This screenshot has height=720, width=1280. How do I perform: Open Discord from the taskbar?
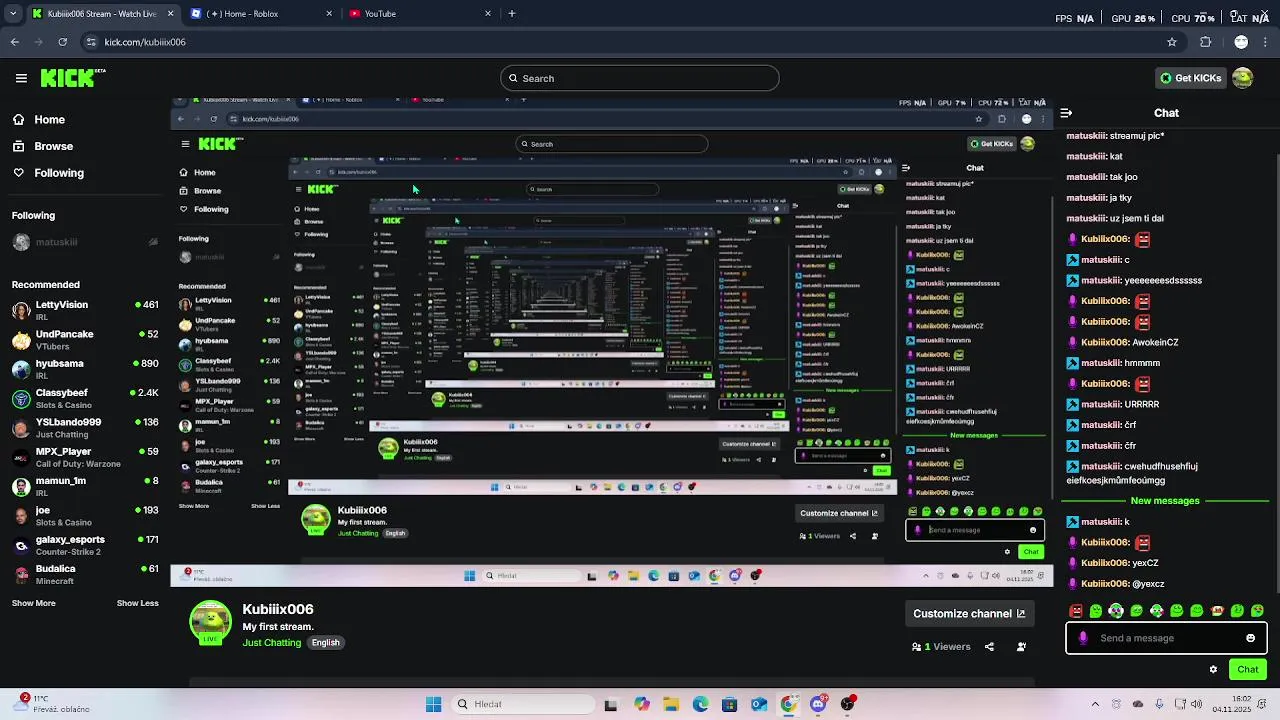click(818, 704)
